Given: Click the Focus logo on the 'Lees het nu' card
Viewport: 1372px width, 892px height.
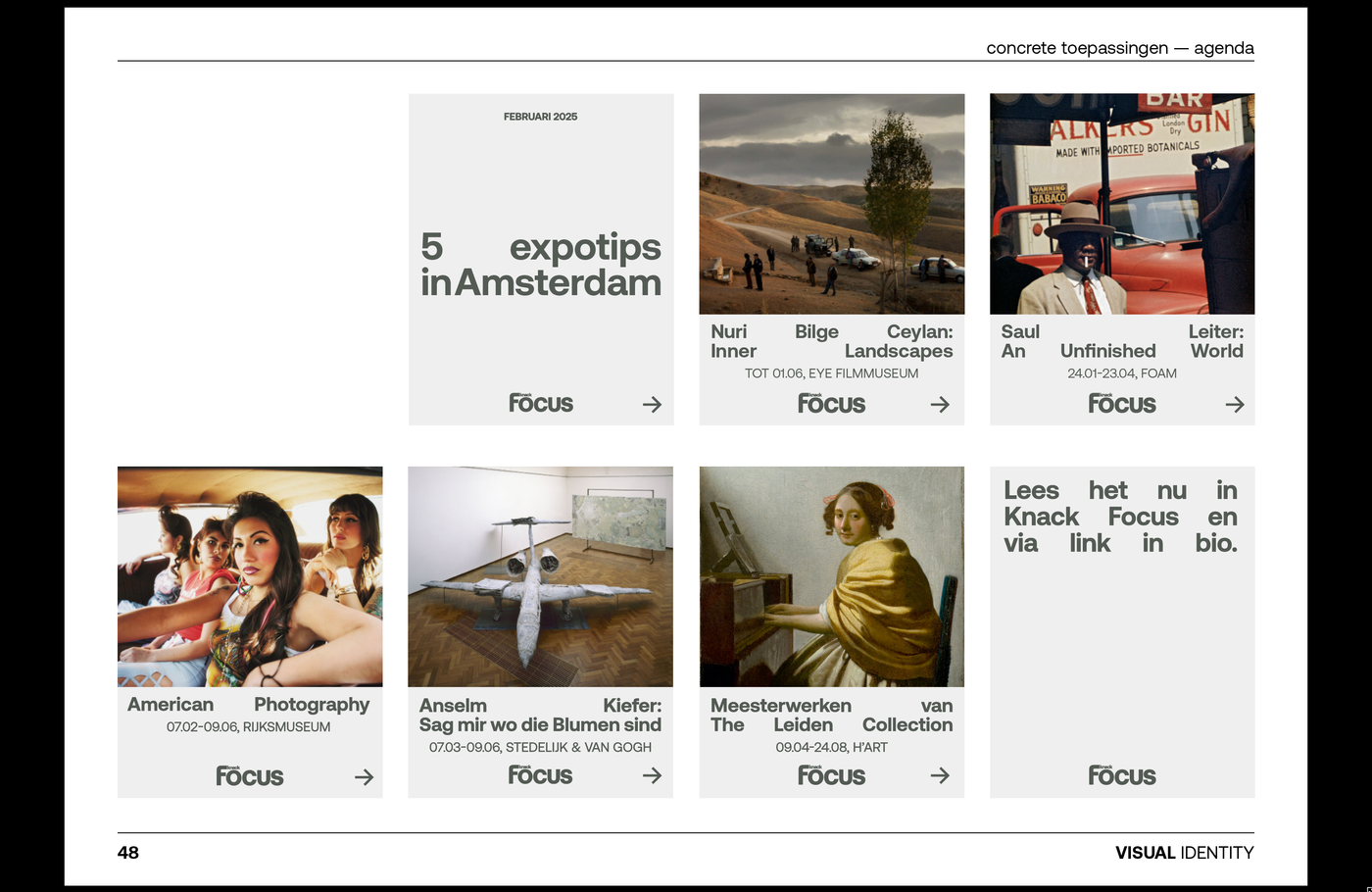Looking at the screenshot, I should (1122, 775).
